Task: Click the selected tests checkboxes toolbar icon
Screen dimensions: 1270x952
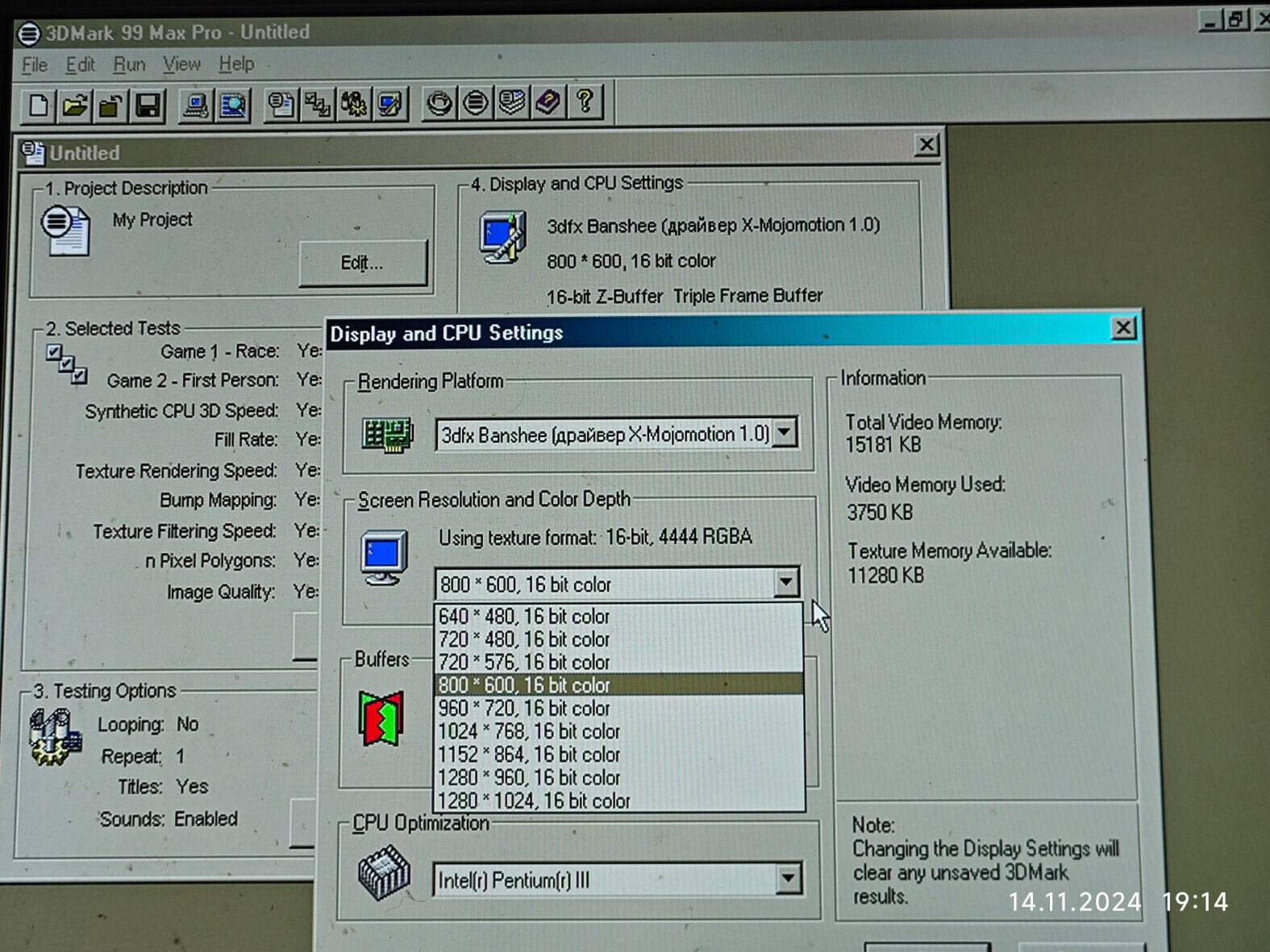Action: (x=318, y=105)
